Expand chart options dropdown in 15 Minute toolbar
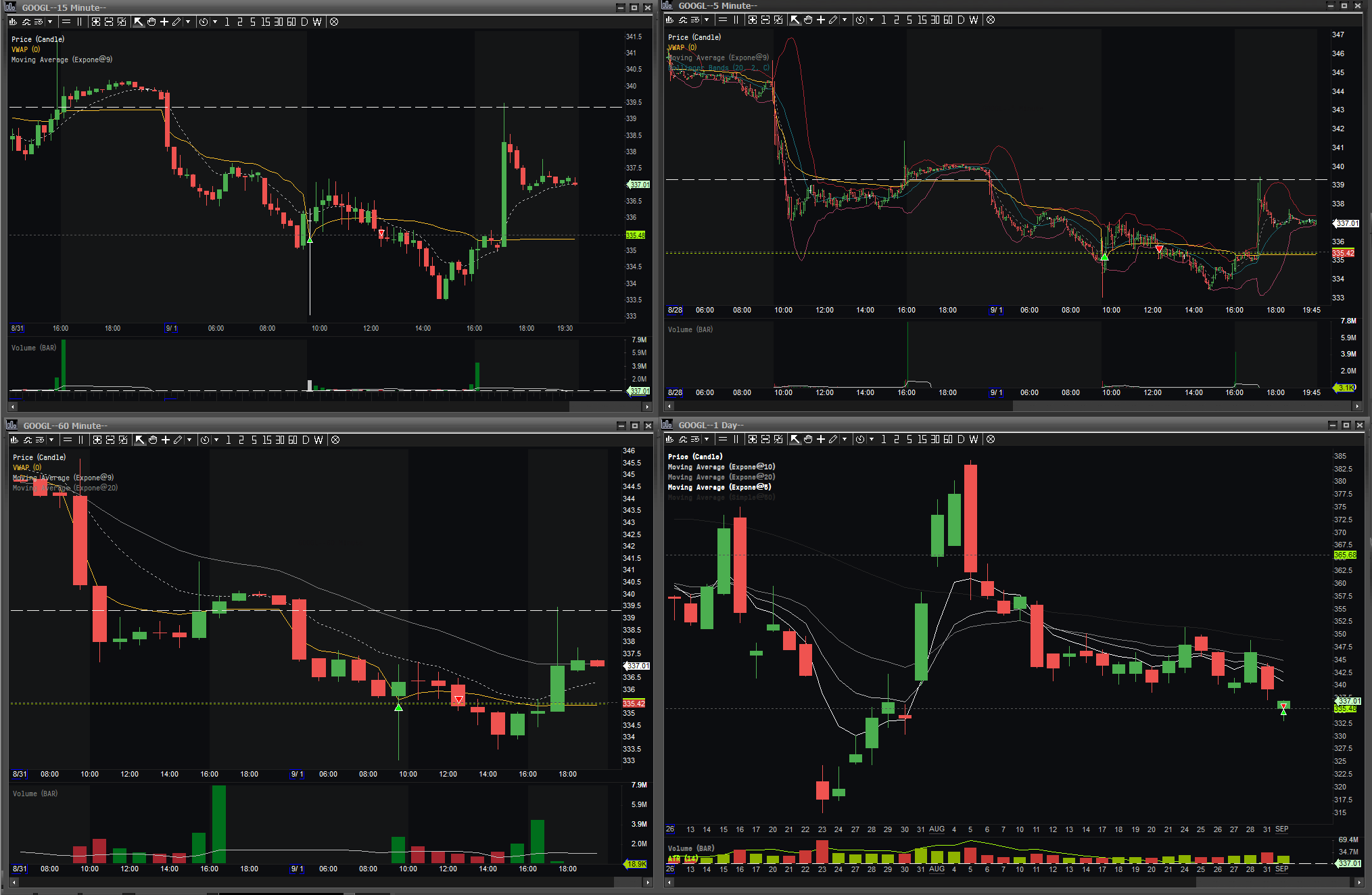The height and width of the screenshot is (895, 1372). point(50,22)
